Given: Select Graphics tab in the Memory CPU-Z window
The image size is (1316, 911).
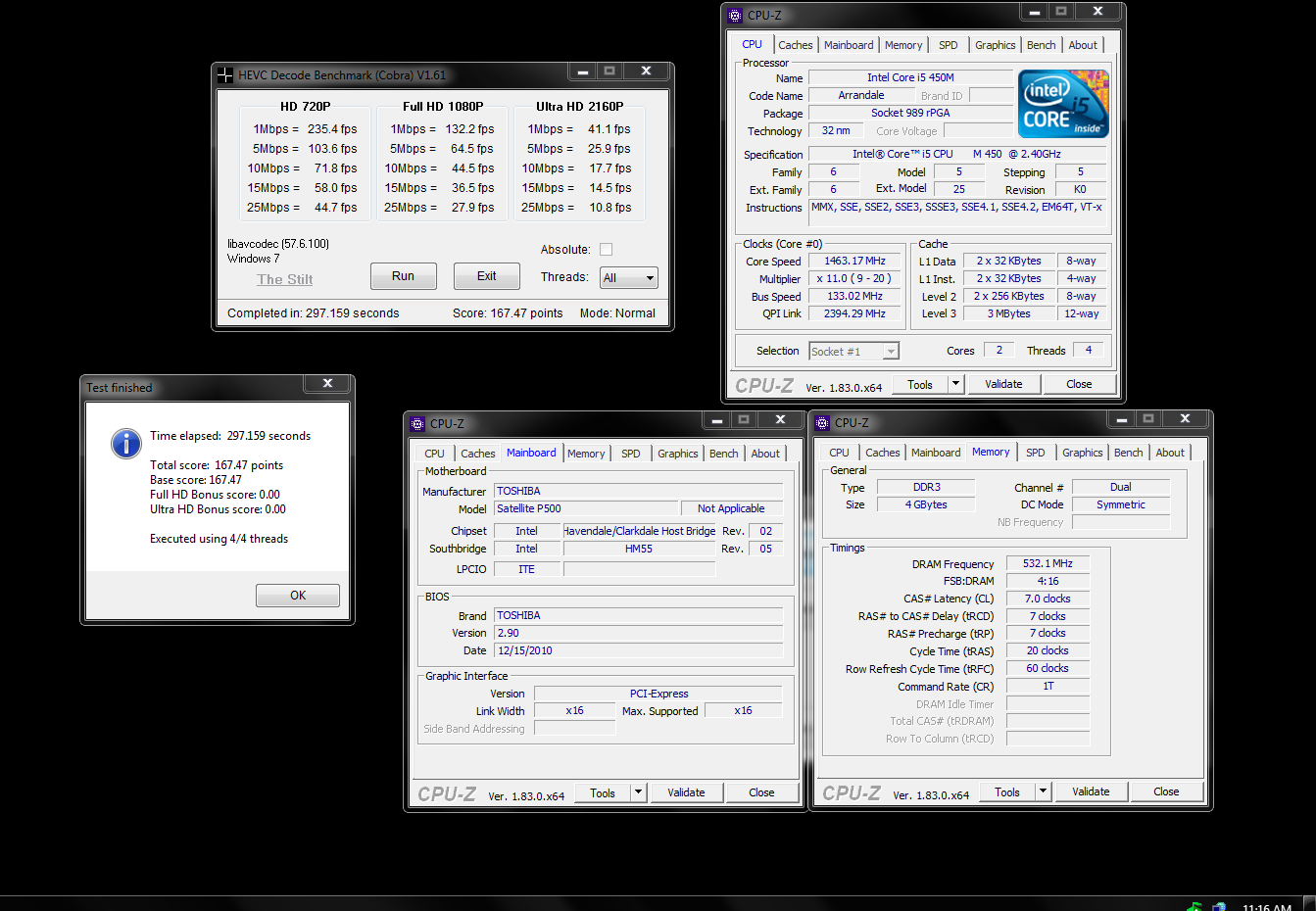Looking at the screenshot, I should pyautogui.click(x=1083, y=453).
